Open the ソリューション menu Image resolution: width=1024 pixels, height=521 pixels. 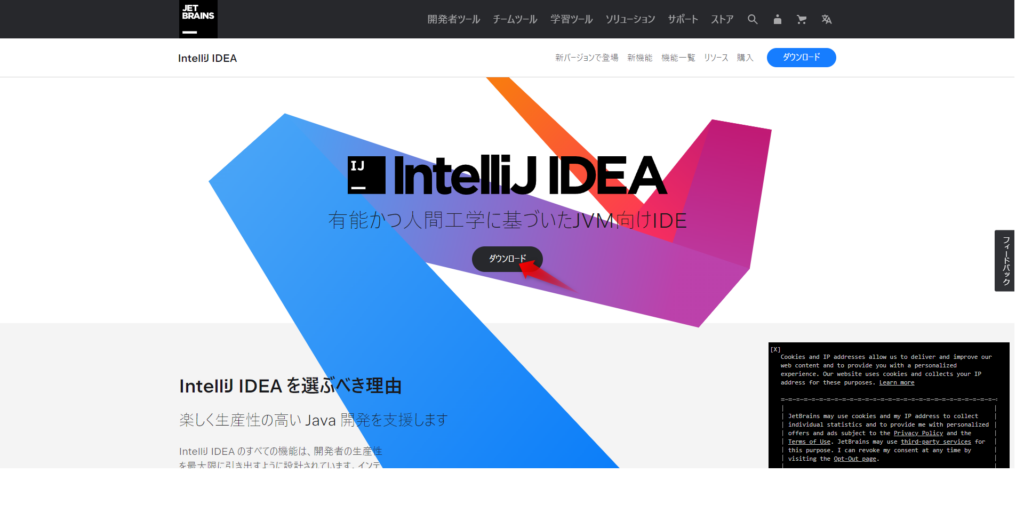pyautogui.click(x=630, y=20)
